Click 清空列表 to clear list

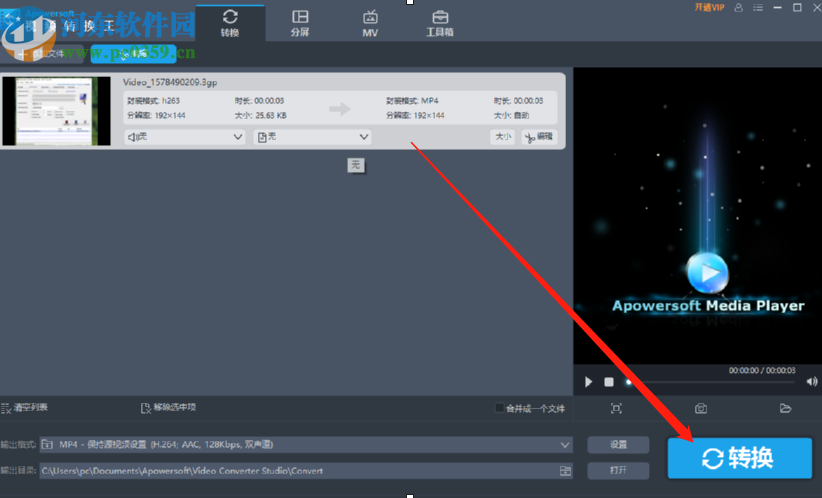click(x=25, y=407)
